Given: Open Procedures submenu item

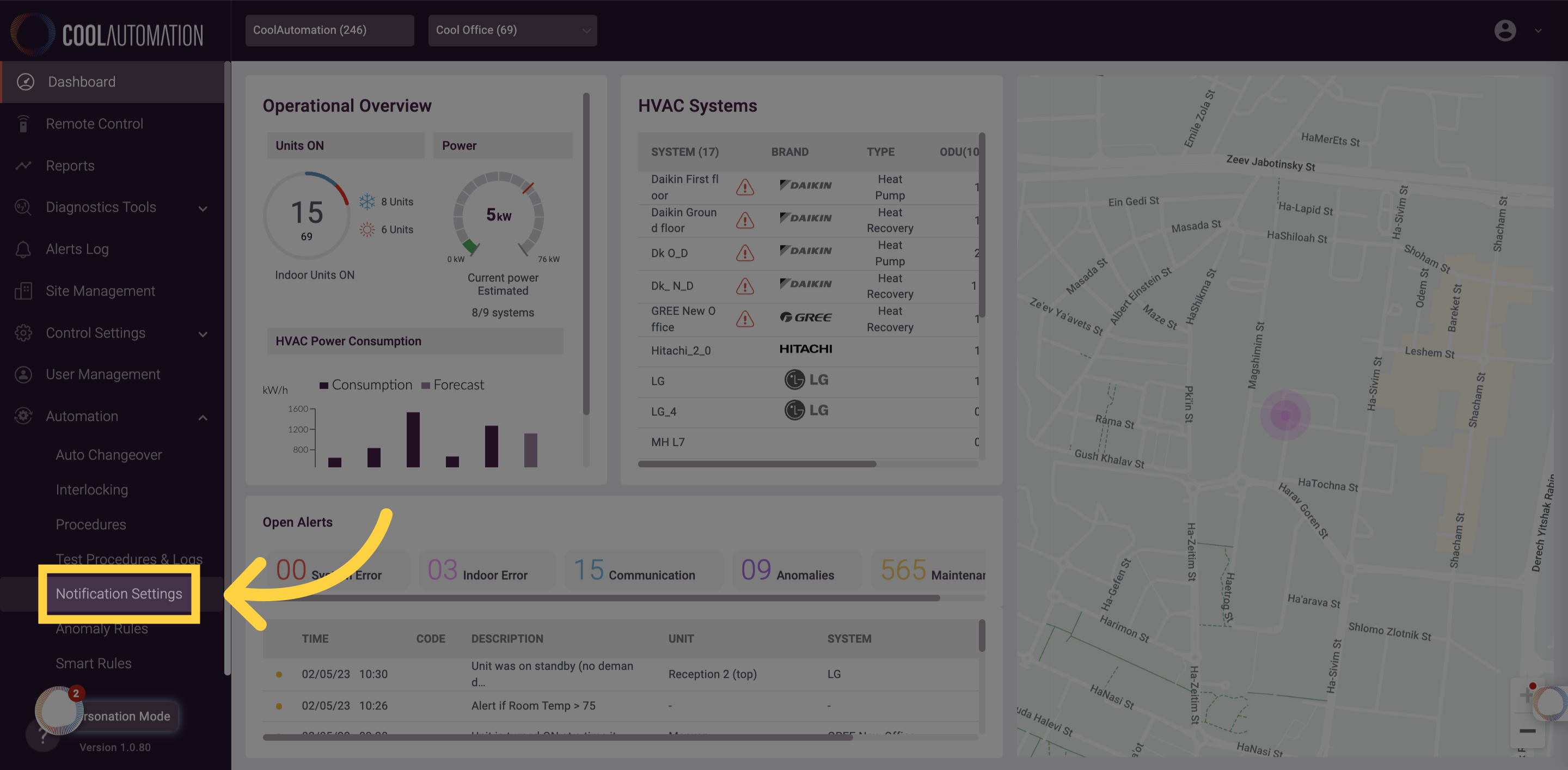Looking at the screenshot, I should (91, 524).
